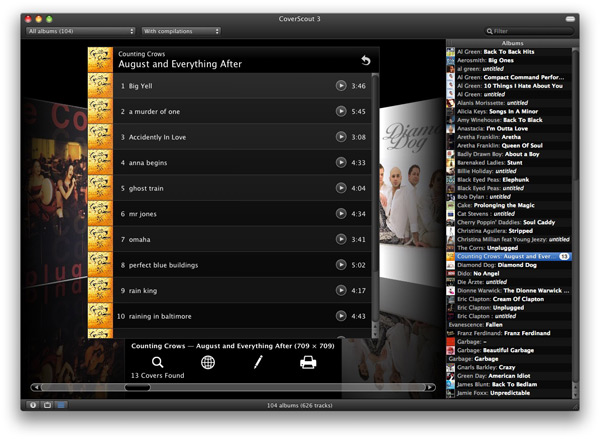Screen dimensions: 600x439
Task: Select The Corrs: Unplugged in album list
Action: 509,248
